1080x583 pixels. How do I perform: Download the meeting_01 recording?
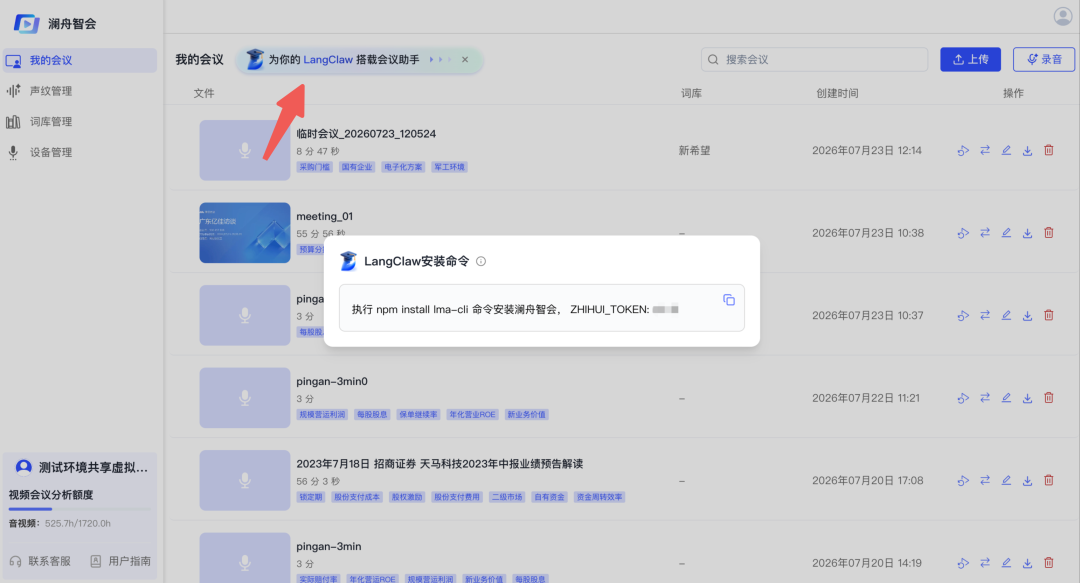[1027, 233]
